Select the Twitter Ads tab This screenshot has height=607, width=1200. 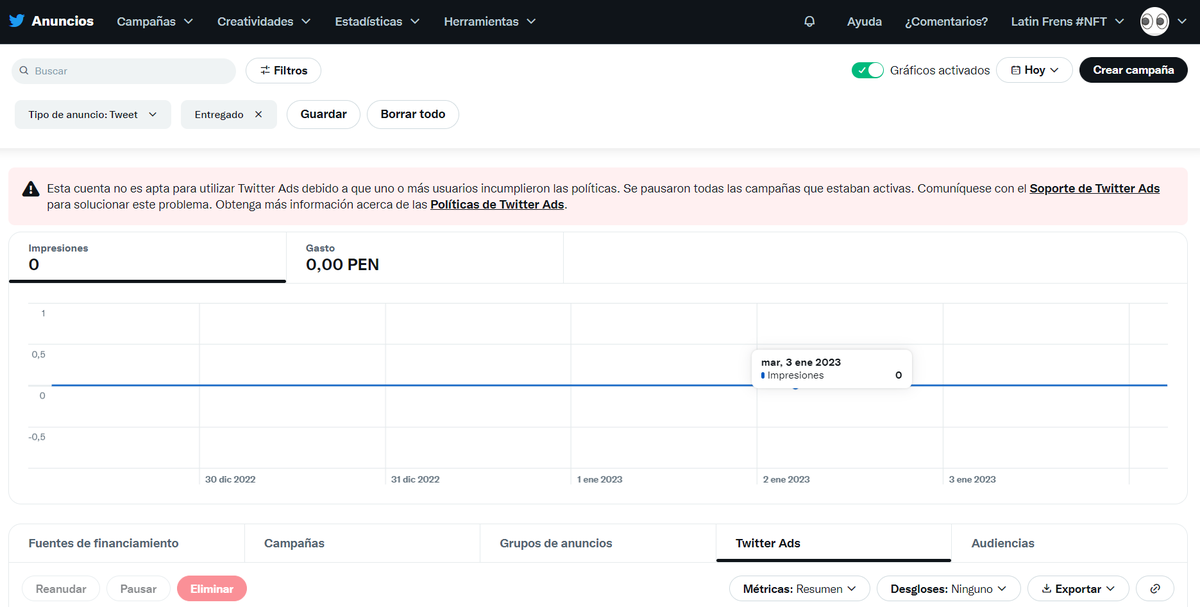(x=833, y=543)
